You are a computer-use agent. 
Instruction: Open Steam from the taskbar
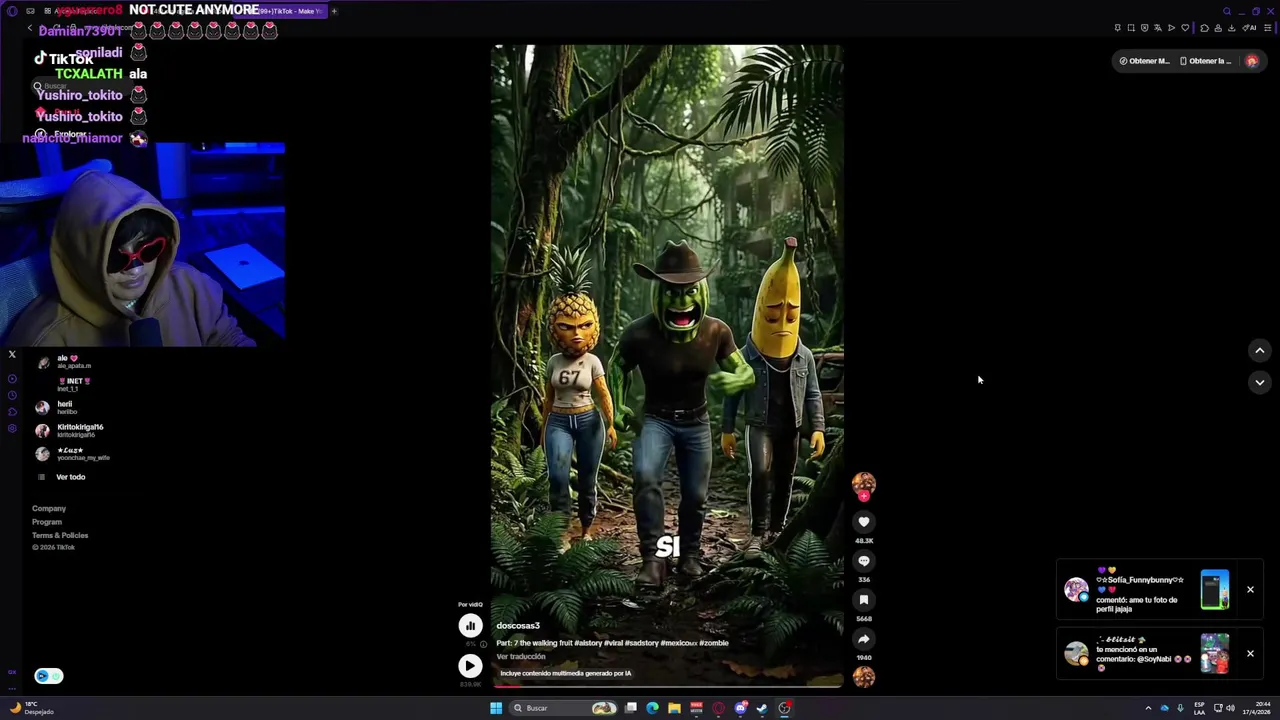[762, 708]
